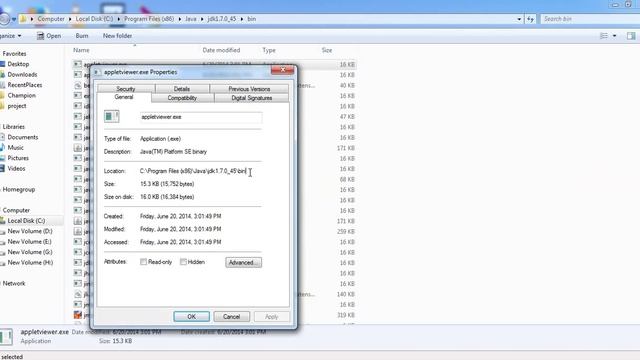The height and width of the screenshot is (360, 640).
Task: Select Favorites header in navigation pane
Action: click(x=14, y=54)
